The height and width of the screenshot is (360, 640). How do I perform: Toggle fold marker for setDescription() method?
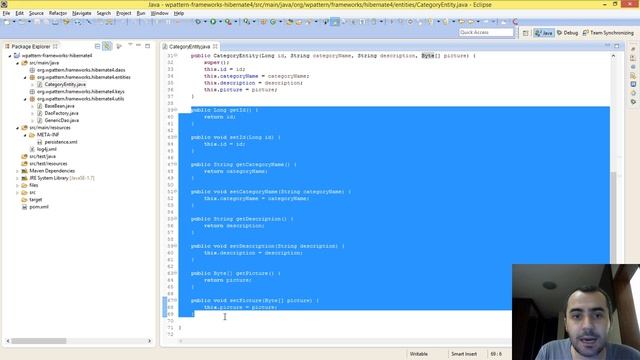coord(176,246)
